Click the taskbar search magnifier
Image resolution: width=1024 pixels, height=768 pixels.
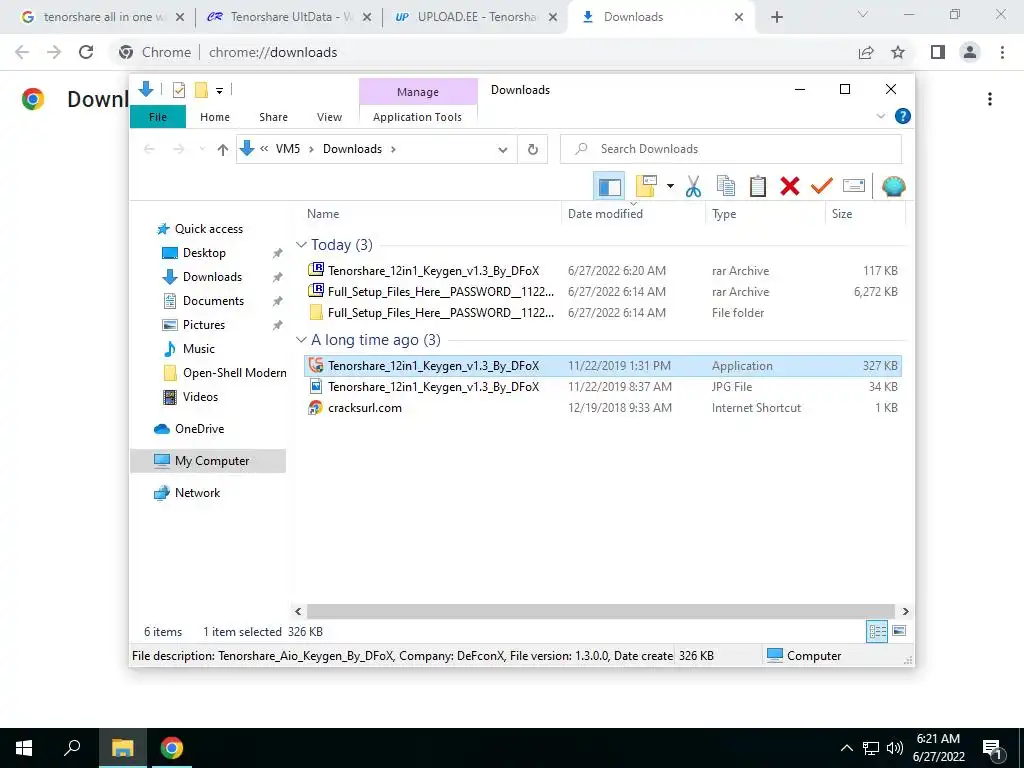72,748
